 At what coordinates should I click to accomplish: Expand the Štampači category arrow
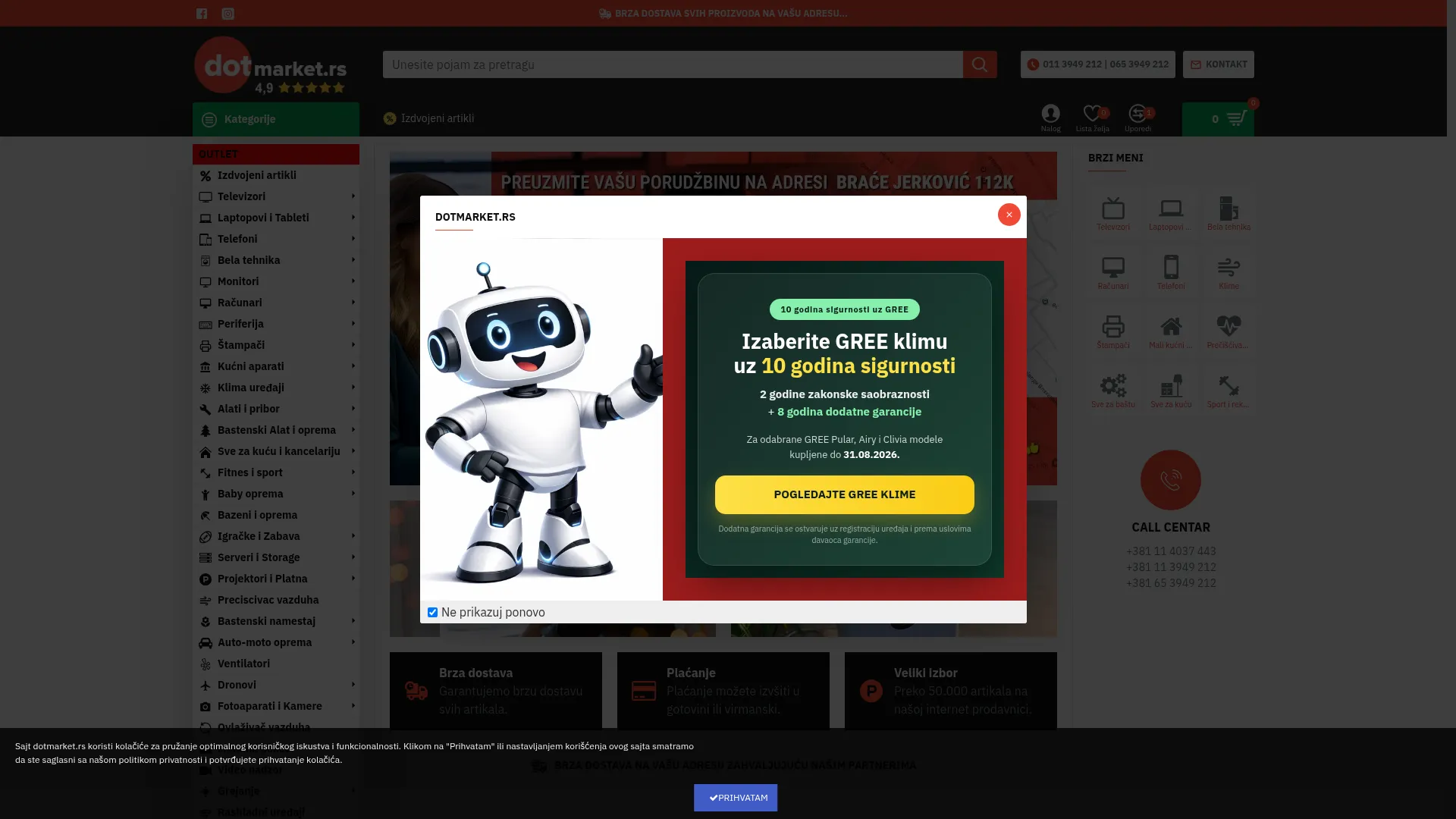pyautogui.click(x=353, y=345)
